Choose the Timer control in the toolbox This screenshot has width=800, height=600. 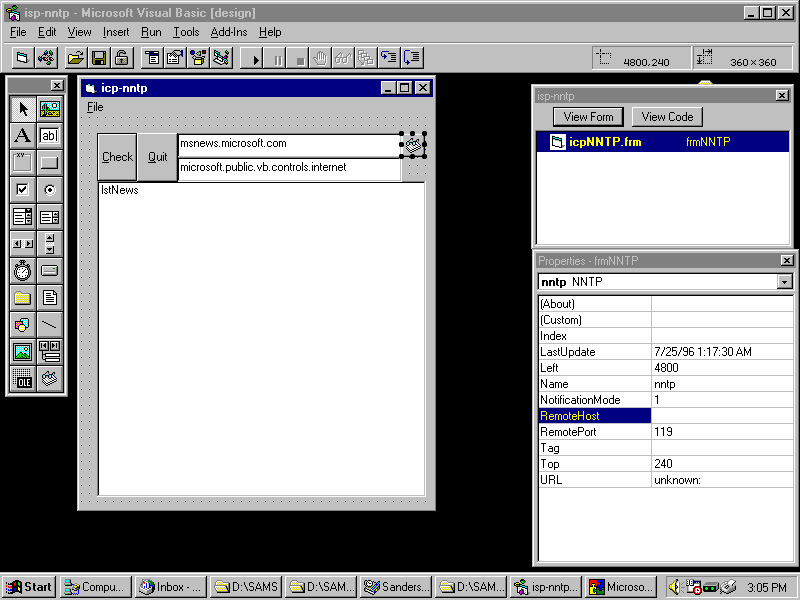pos(22,271)
